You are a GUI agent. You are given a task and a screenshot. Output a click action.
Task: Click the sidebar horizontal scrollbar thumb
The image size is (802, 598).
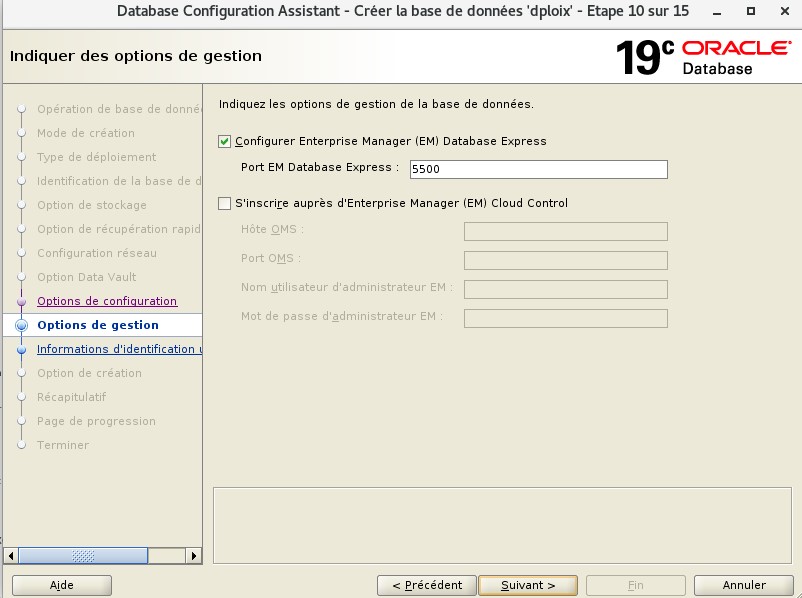point(83,556)
